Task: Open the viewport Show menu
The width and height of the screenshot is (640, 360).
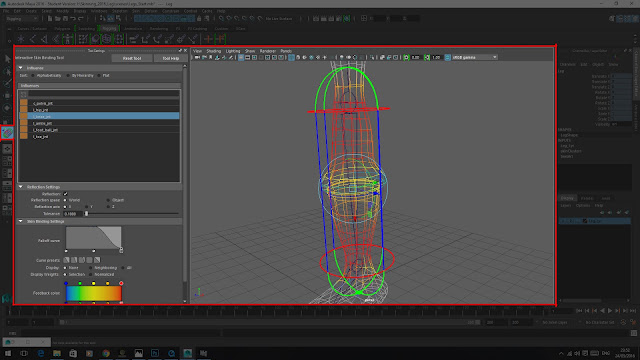Action: (x=250, y=51)
